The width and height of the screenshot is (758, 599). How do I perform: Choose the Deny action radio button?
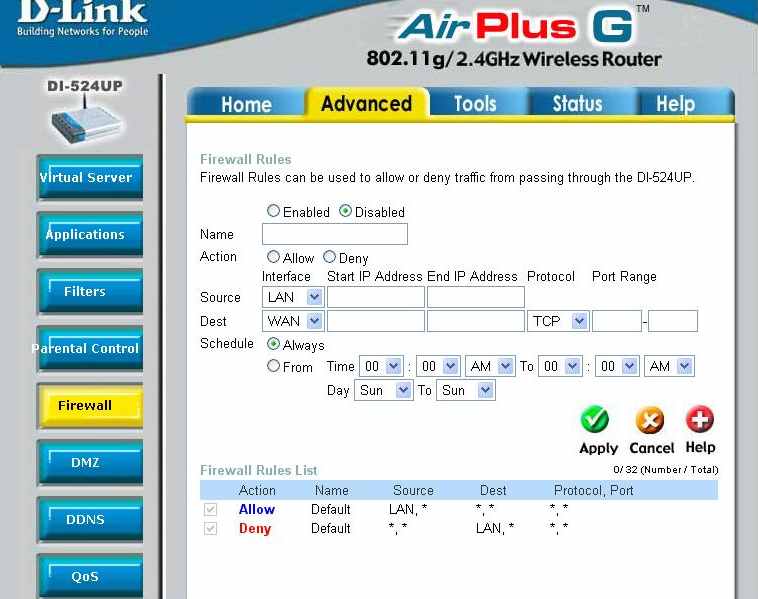329,257
